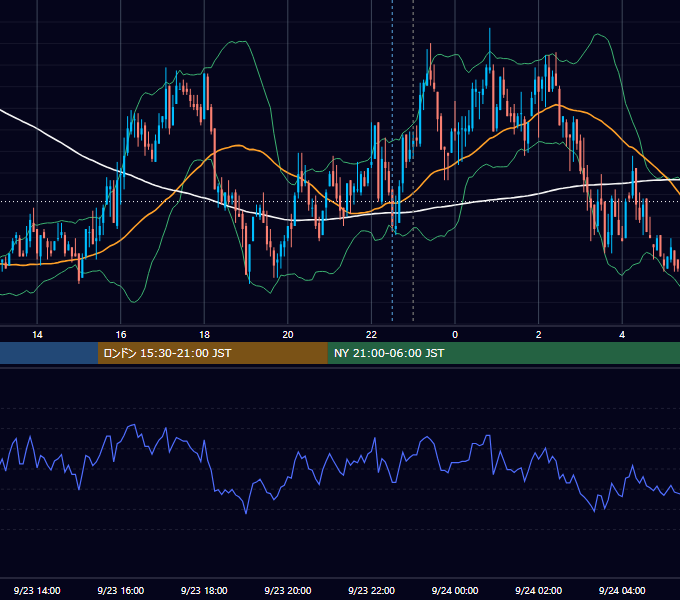
Task: Click the 9/23 14:00 date label
Action: [x=37, y=590]
